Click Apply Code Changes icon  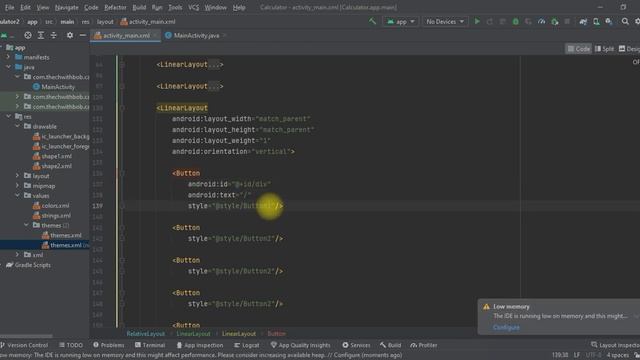pyautogui.click(x=503, y=21)
